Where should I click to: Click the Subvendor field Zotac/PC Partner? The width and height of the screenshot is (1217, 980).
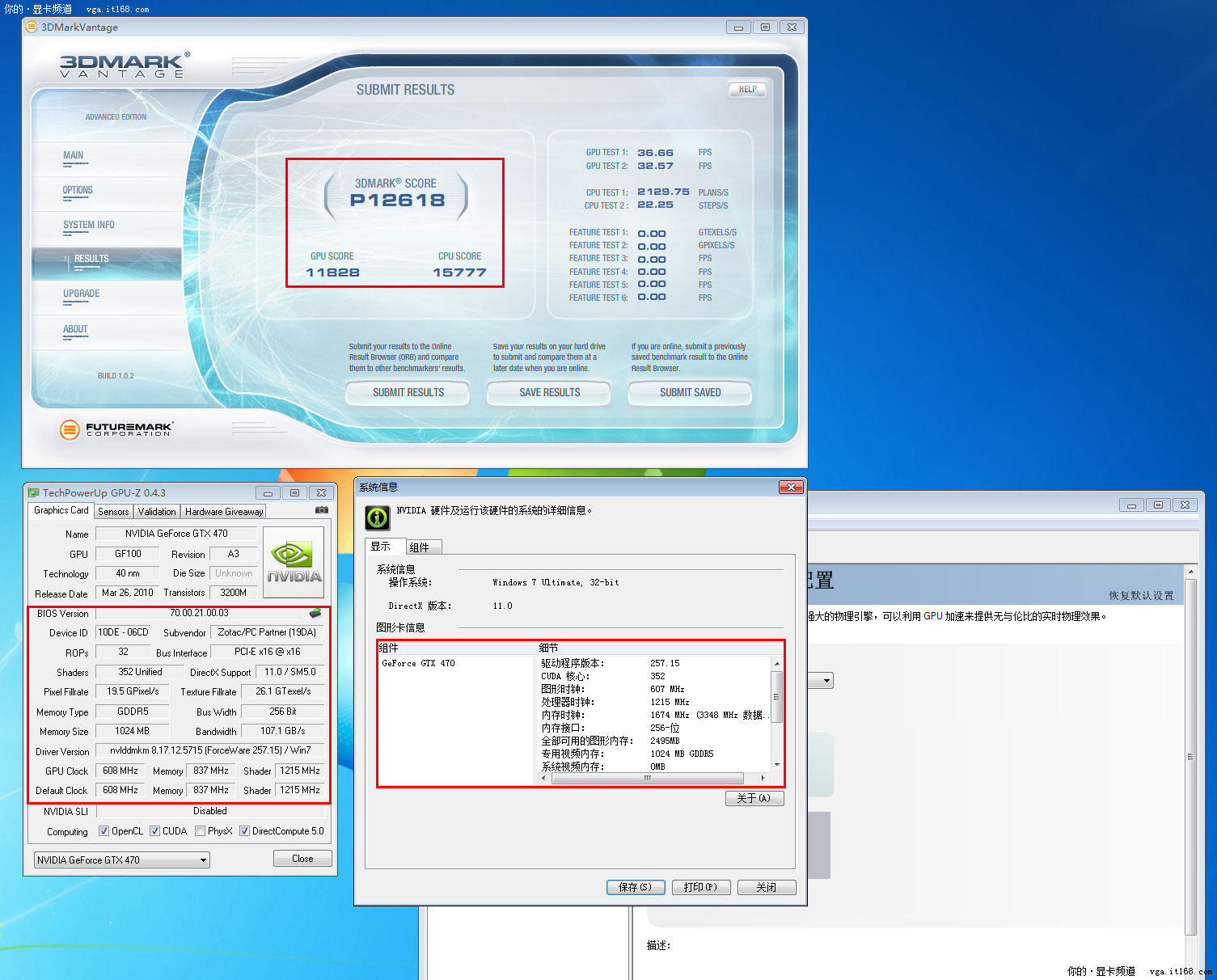(x=267, y=632)
